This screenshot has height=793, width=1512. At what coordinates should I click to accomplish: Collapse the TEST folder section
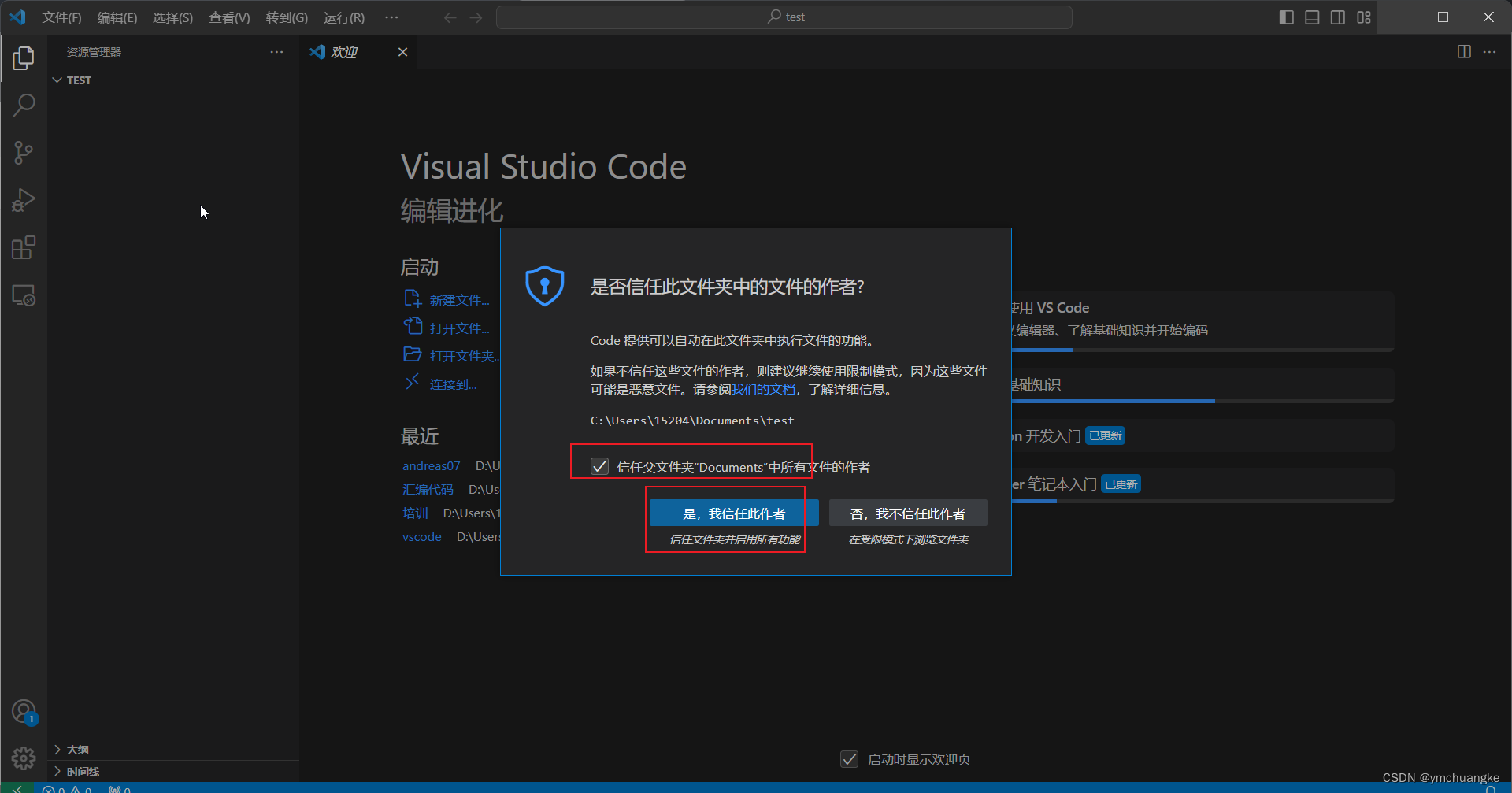[173, 80]
